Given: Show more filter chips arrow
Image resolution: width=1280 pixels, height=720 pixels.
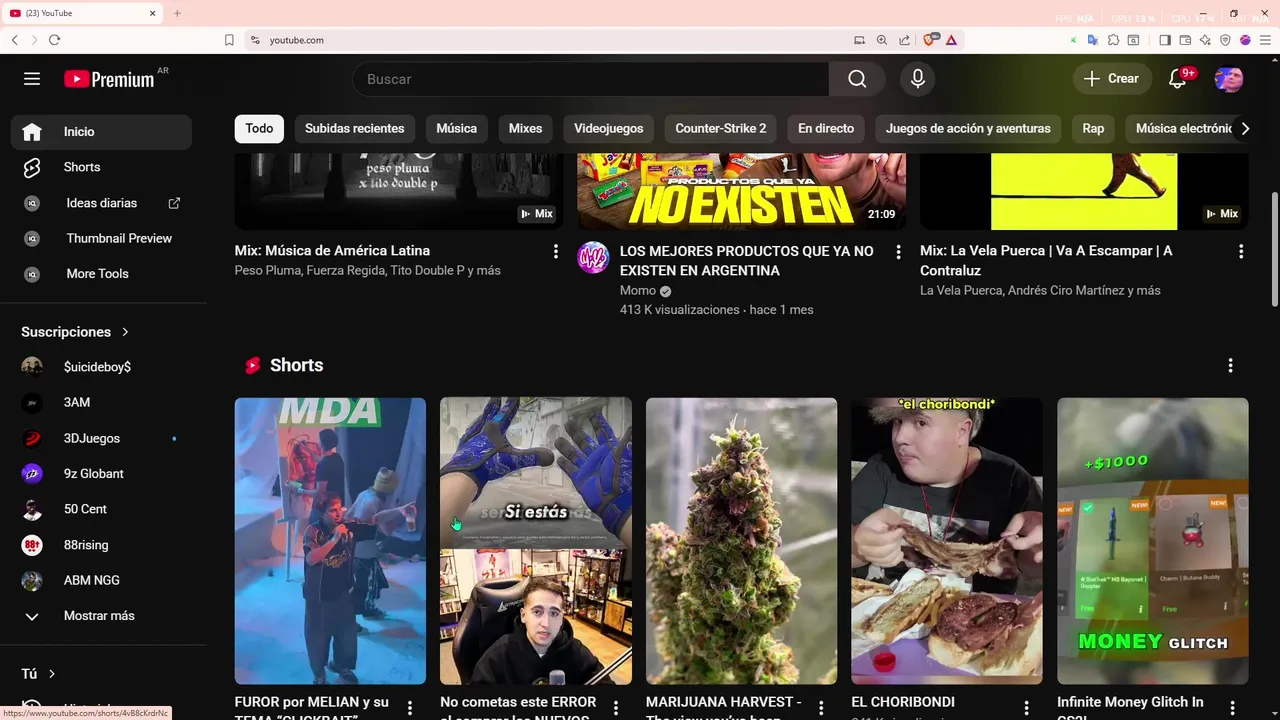Looking at the screenshot, I should coord(1245,129).
